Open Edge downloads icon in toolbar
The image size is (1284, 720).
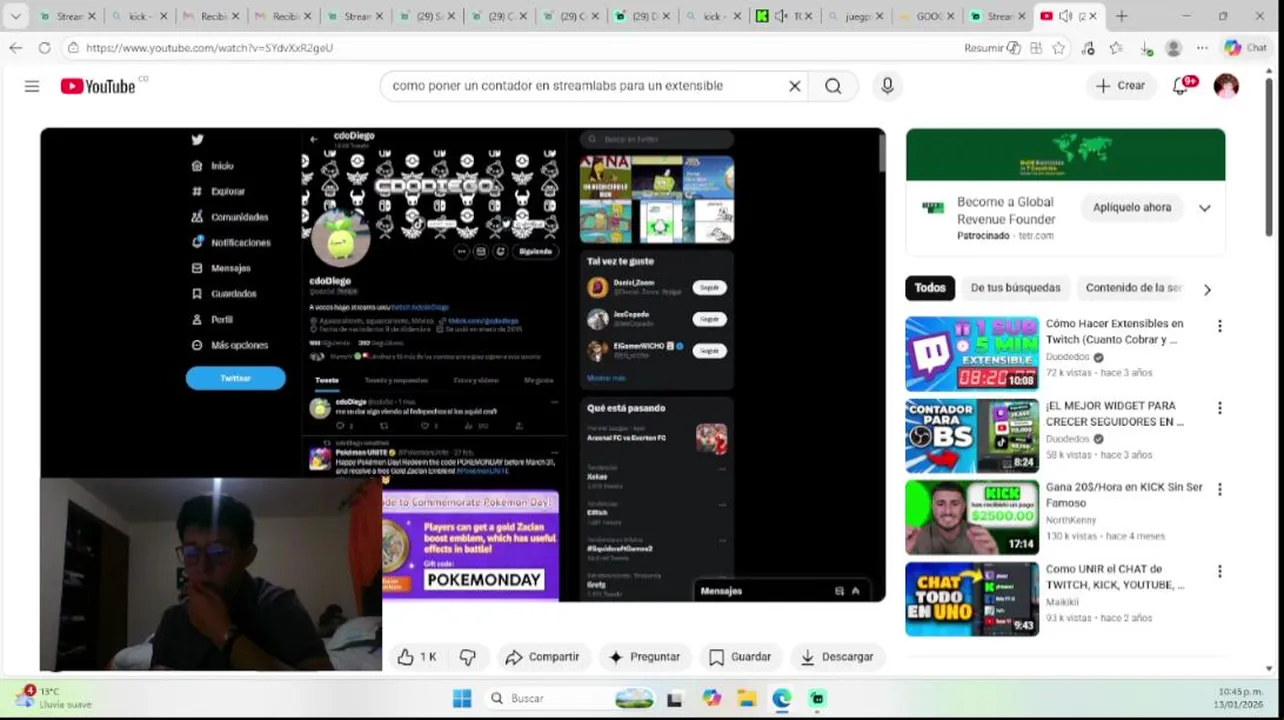coord(1146,48)
